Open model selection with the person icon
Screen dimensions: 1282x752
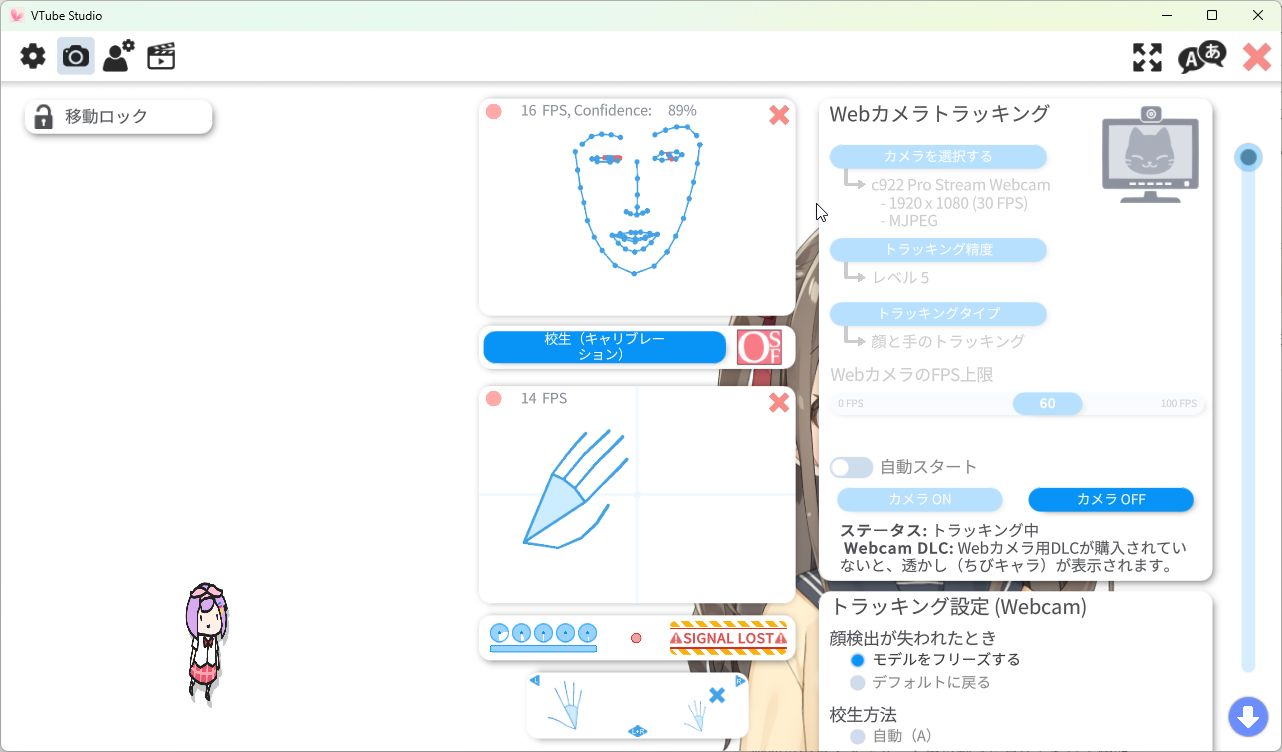117,56
